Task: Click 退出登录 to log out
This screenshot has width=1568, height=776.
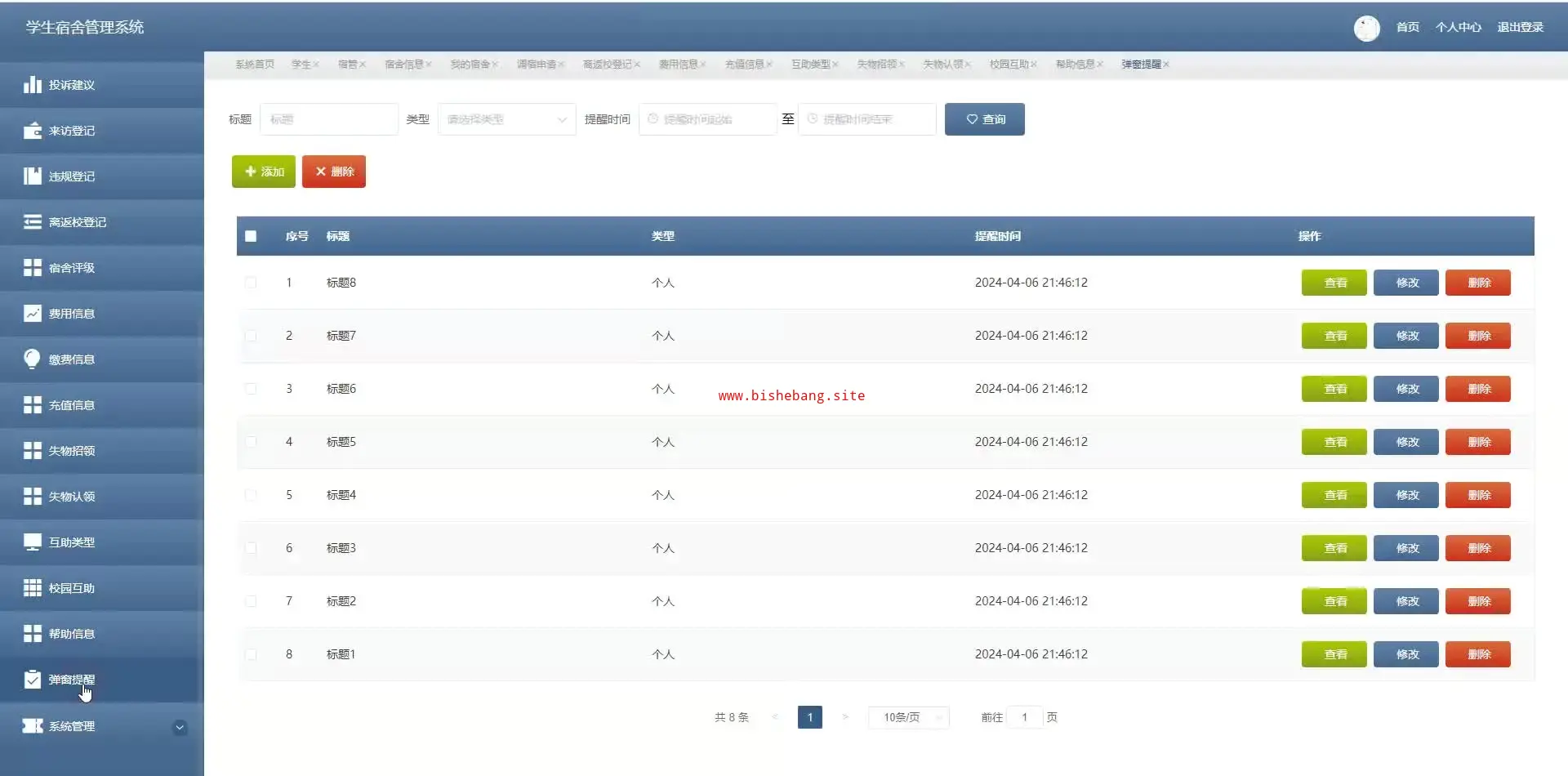Action: [1520, 28]
